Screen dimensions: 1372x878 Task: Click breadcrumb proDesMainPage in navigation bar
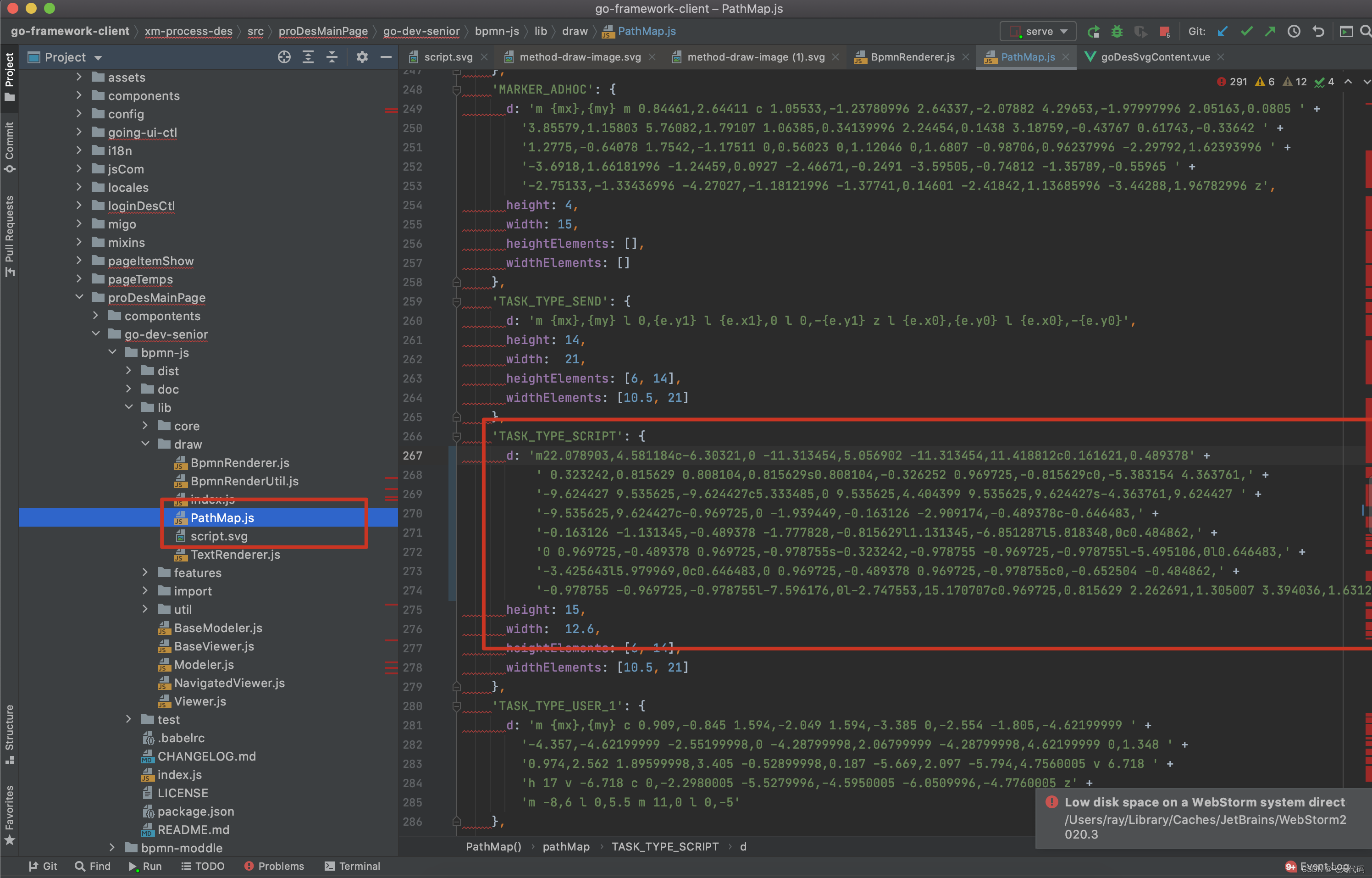pos(323,31)
